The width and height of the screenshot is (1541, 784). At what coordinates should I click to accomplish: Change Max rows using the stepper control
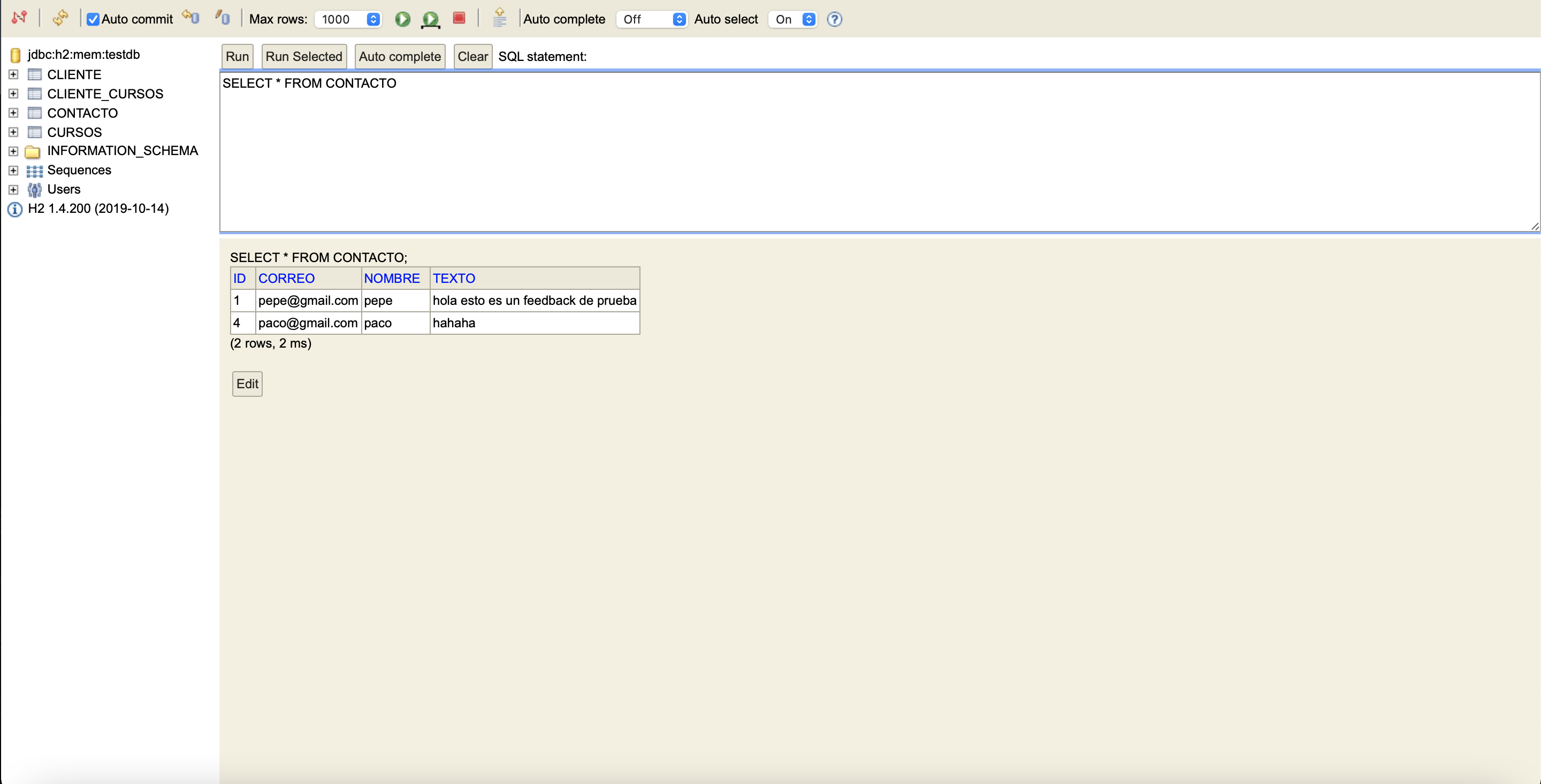(373, 19)
